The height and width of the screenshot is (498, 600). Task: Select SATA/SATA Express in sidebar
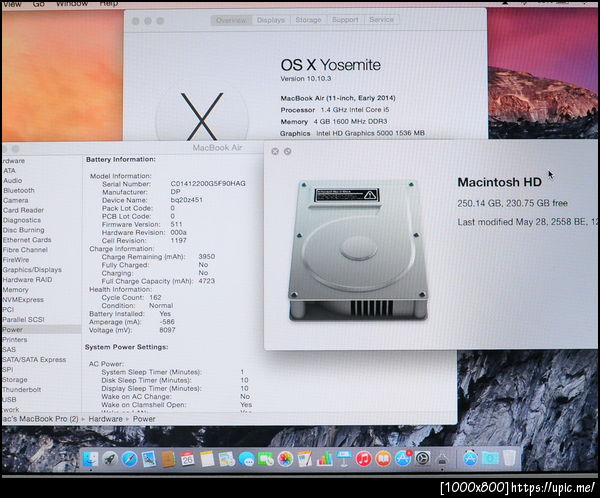[34, 360]
